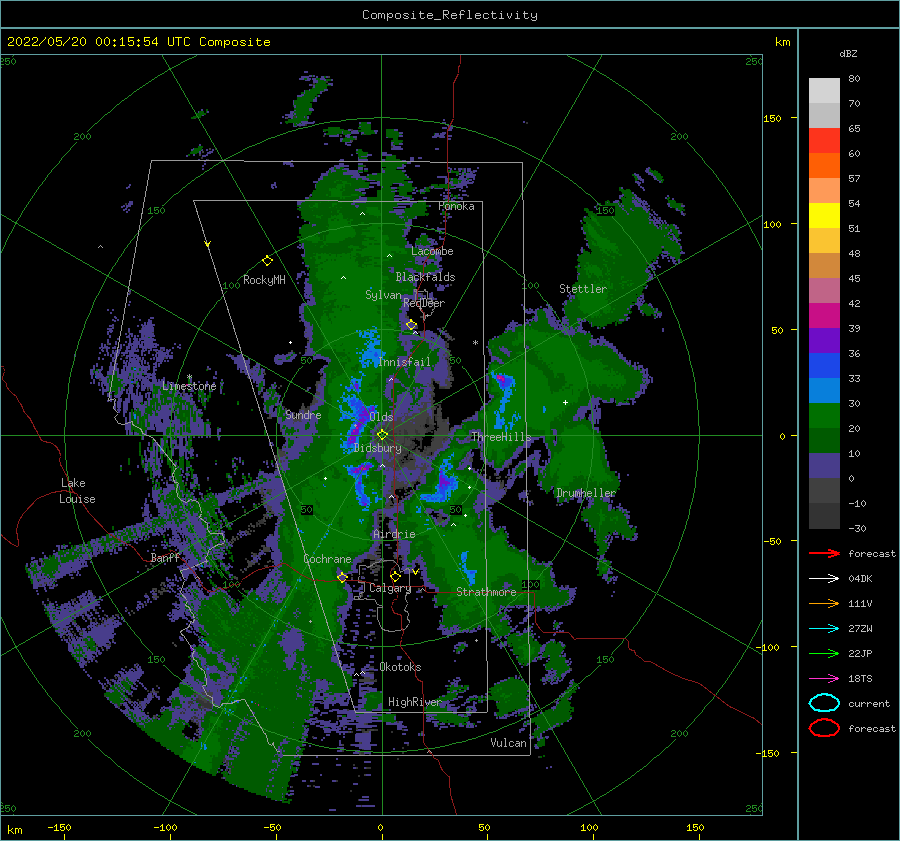Click the orange 111V arrow in the legend
The height and width of the screenshot is (841, 900).
pyautogui.click(x=824, y=603)
